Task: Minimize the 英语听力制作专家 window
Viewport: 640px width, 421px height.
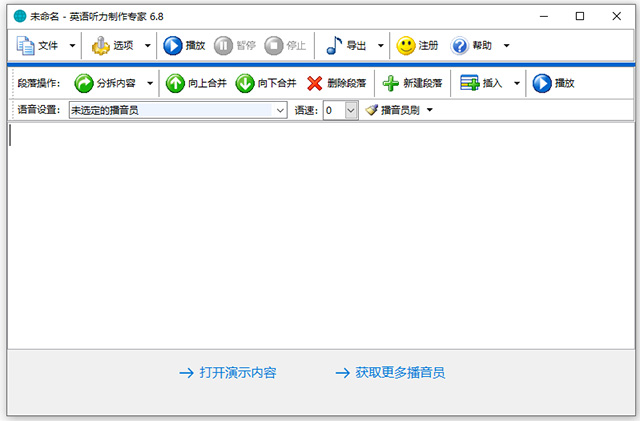Action: (544, 16)
